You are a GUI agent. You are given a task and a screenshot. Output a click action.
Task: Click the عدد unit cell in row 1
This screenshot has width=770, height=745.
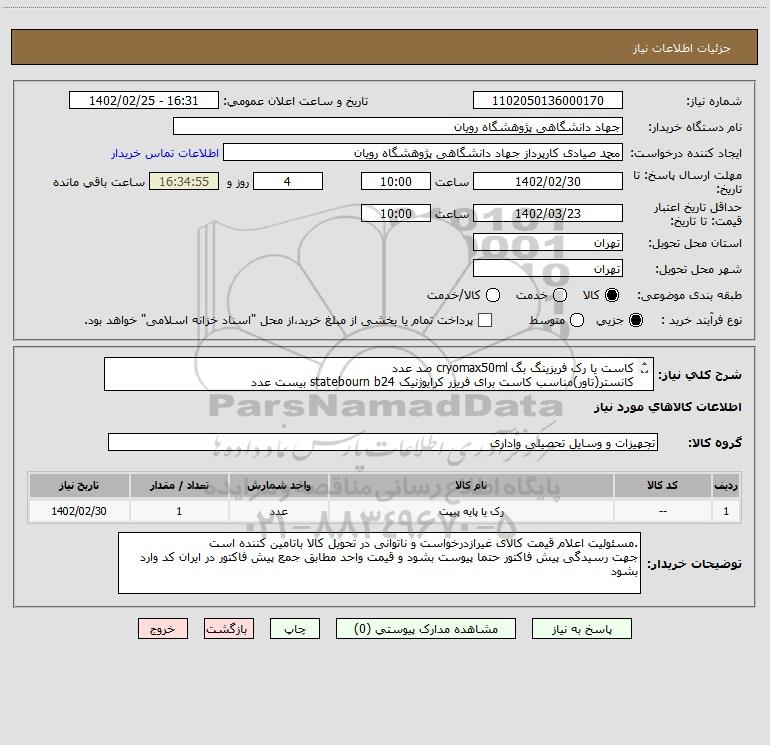pyautogui.click(x=278, y=511)
